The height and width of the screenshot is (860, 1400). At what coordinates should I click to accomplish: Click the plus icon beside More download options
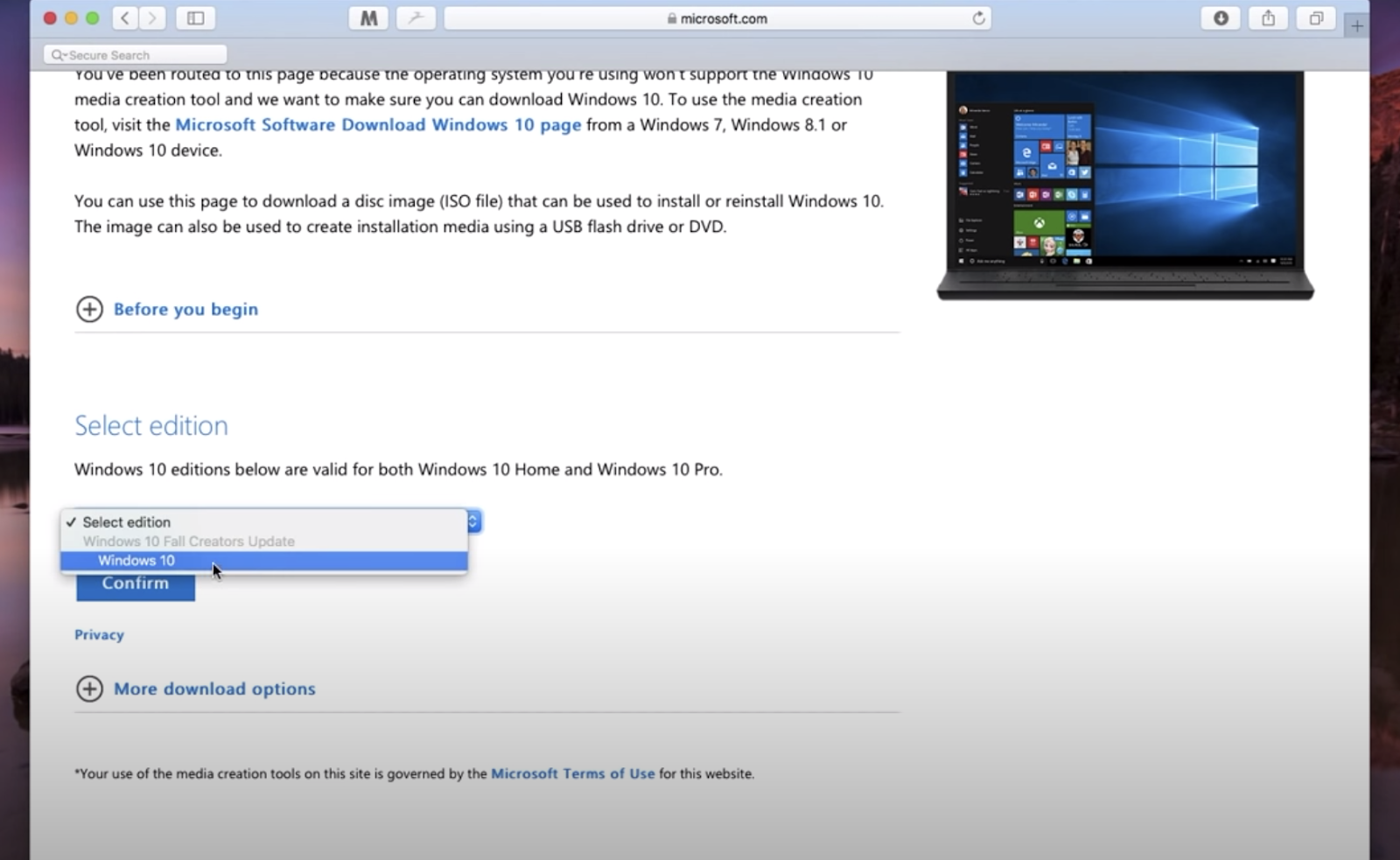coord(89,689)
